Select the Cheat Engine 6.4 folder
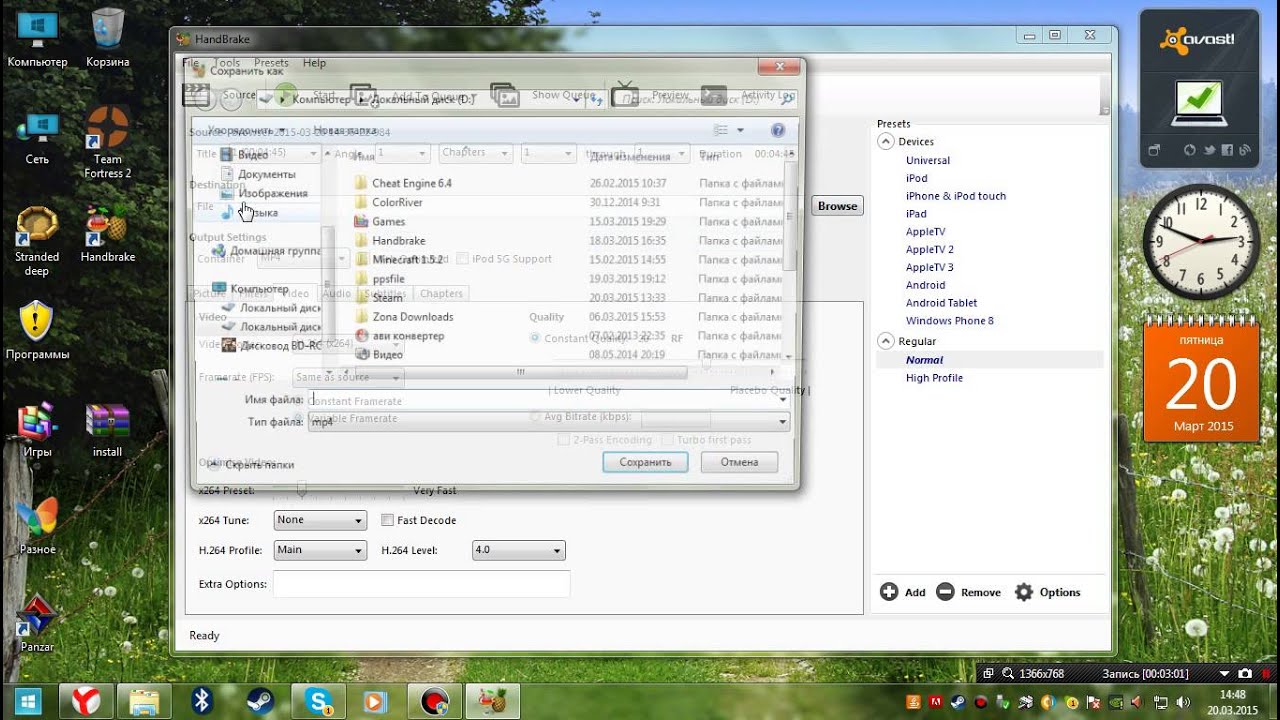The image size is (1280, 720). click(x=412, y=183)
